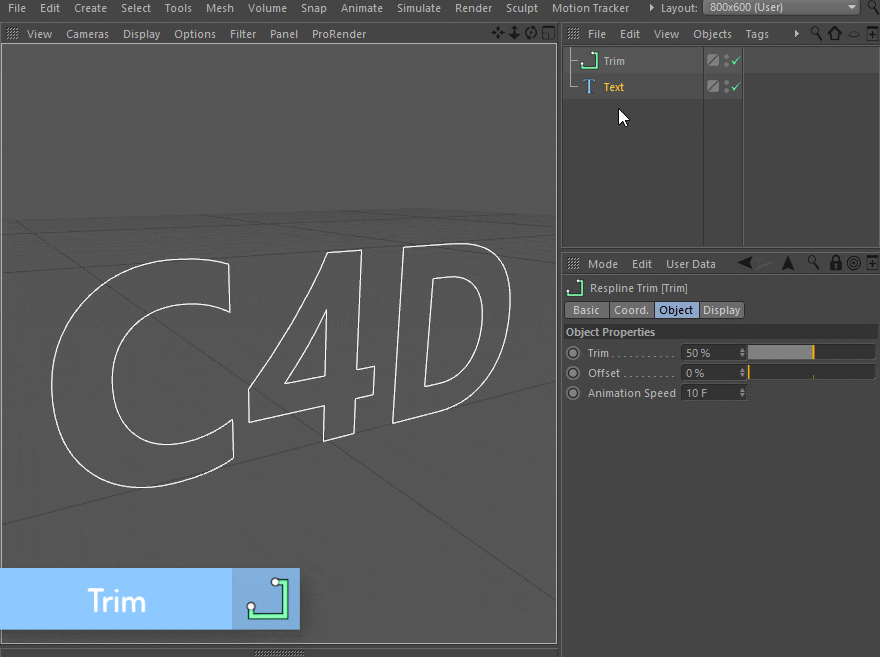Click the viewport rotate camera icon
The width and height of the screenshot is (880, 657).
pyautogui.click(x=531, y=33)
